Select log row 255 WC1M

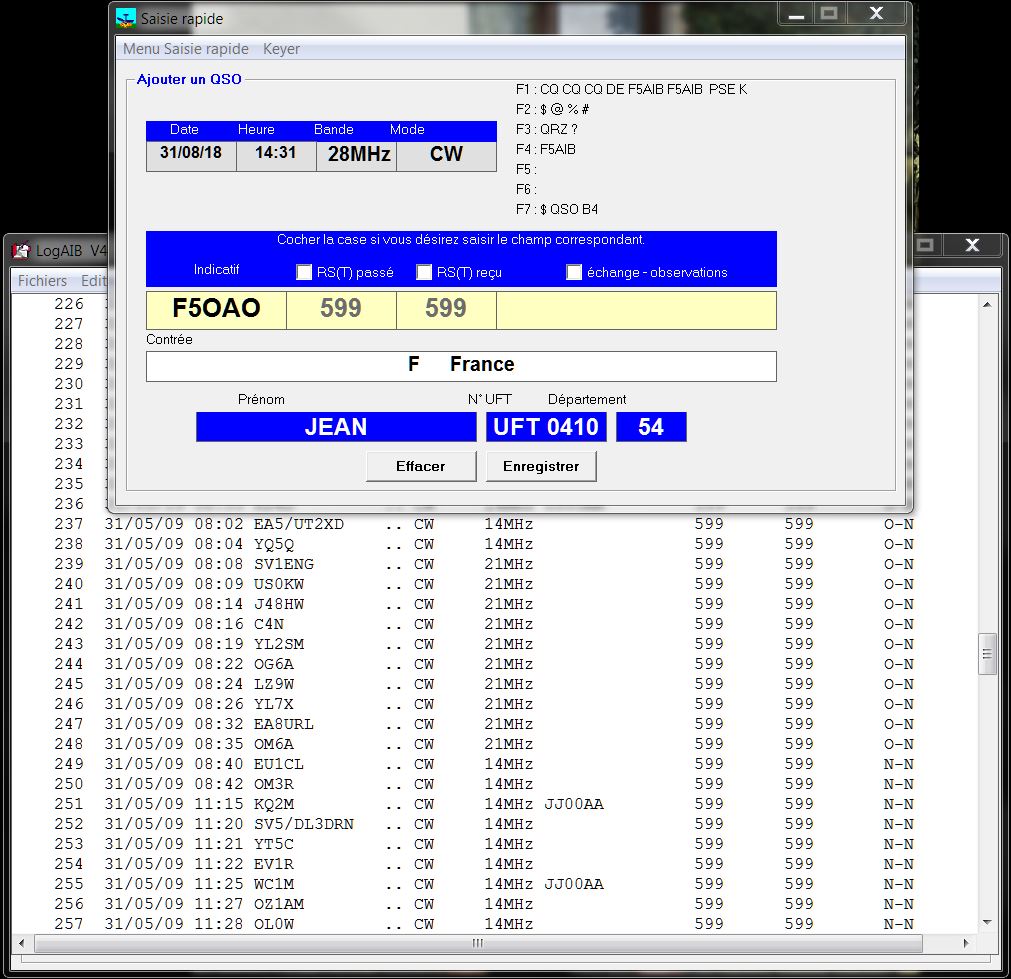pos(484,884)
